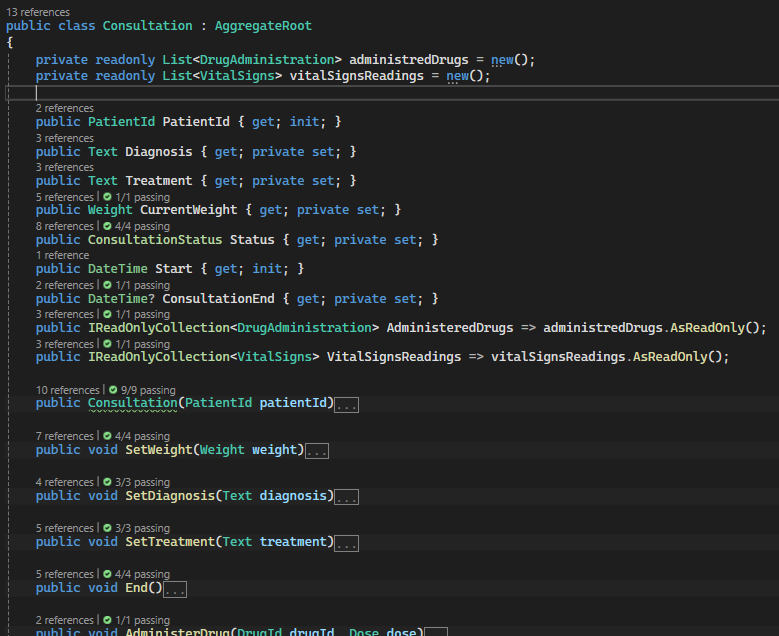
Task: Click green test status icon above CurrentWeight
Action: coord(107,197)
